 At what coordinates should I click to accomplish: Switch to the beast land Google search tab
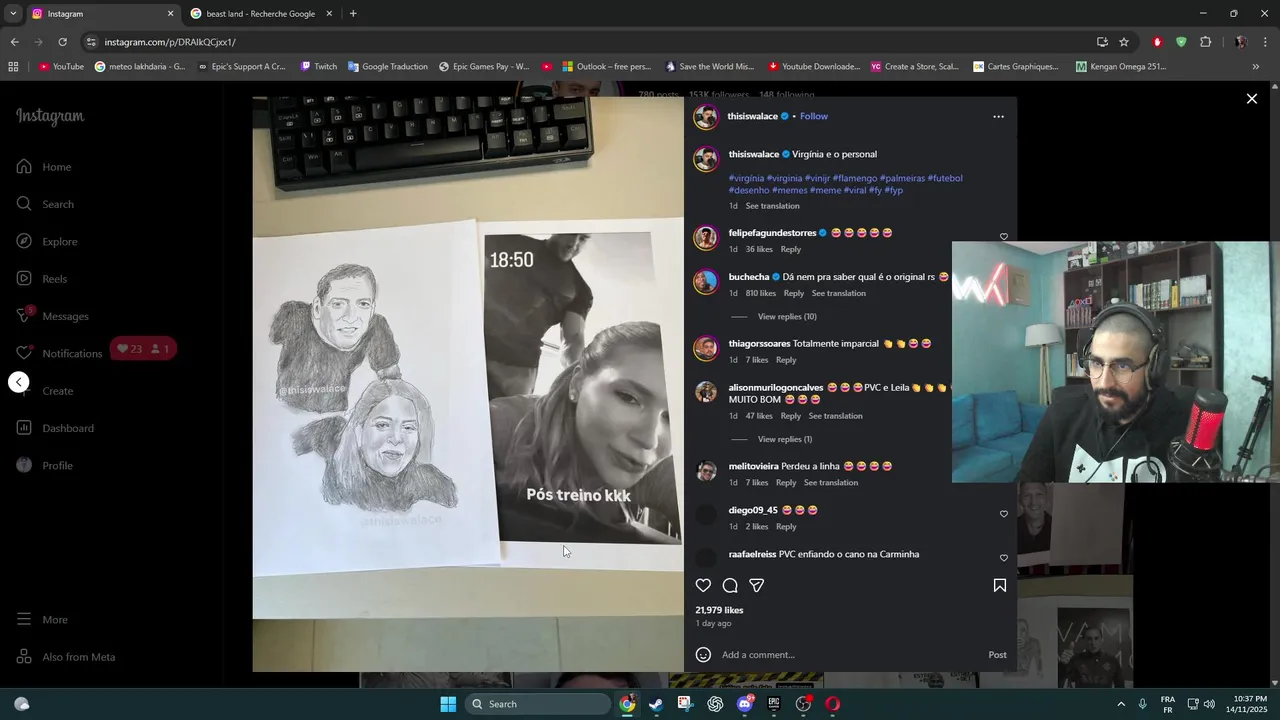point(261,14)
